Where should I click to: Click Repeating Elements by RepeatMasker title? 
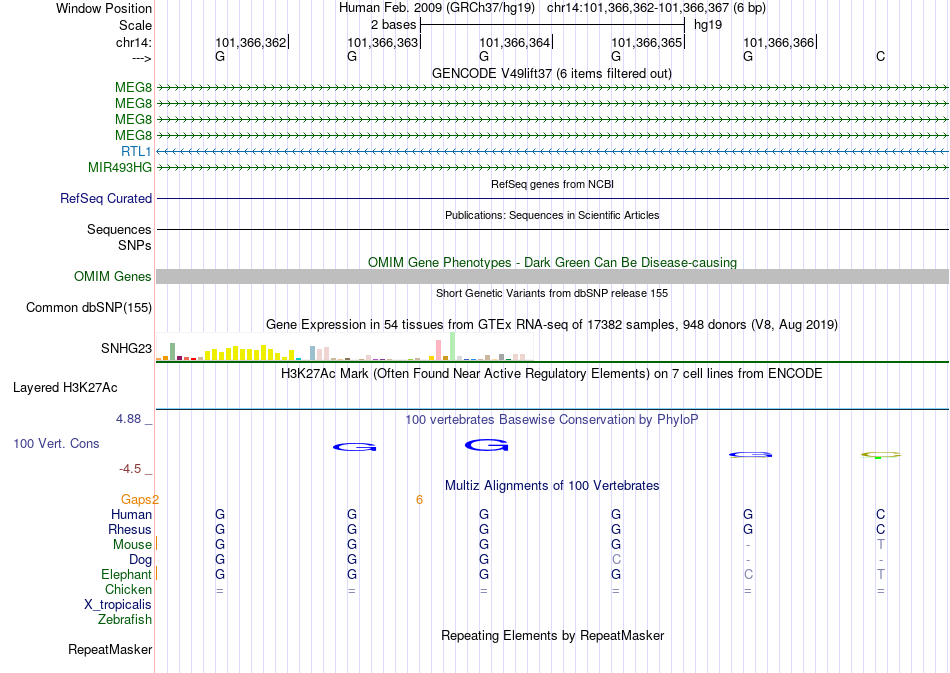click(552, 635)
